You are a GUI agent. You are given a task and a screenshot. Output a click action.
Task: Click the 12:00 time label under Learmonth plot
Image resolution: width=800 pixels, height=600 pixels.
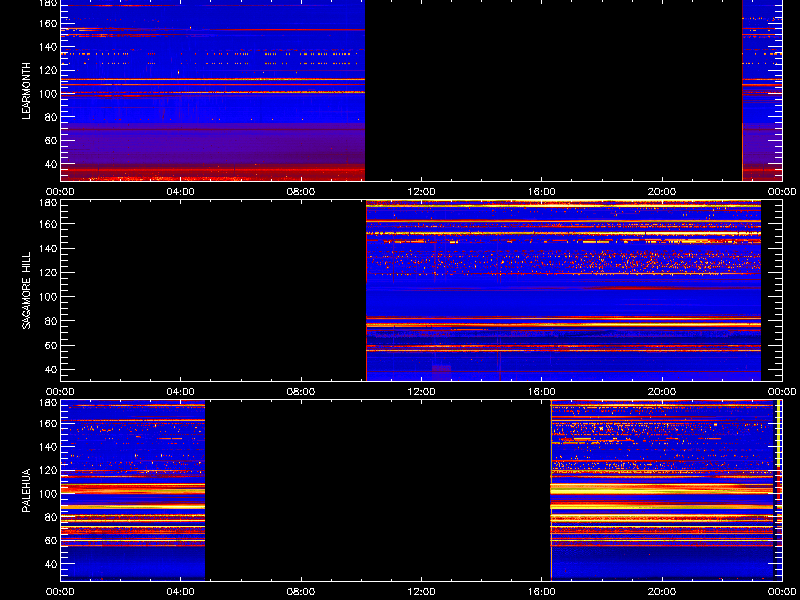point(421,192)
